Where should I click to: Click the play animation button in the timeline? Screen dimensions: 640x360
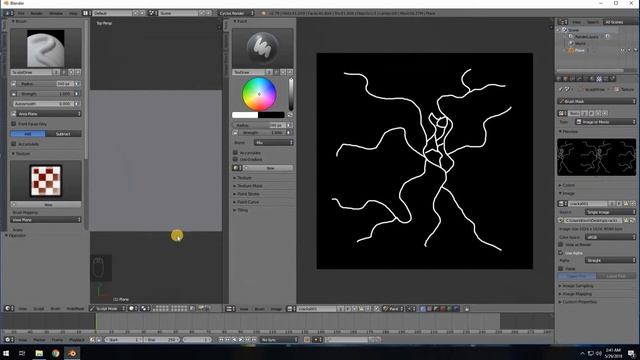pyautogui.click(x=241, y=340)
